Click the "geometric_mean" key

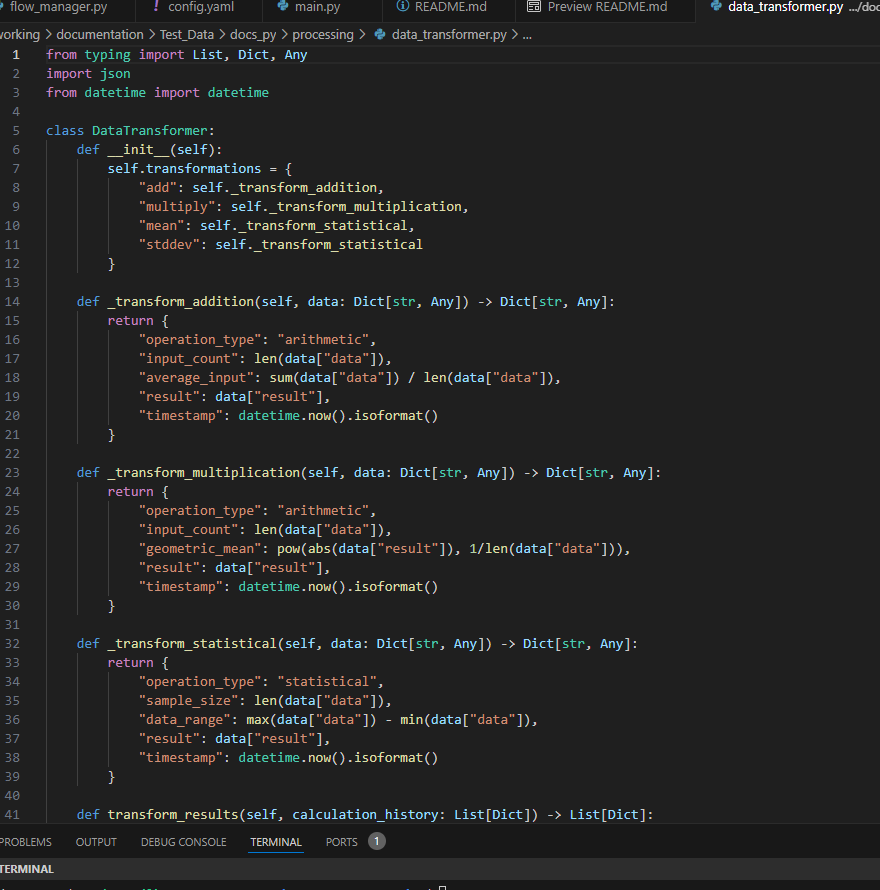pyautogui.click(x=200, y=548)
